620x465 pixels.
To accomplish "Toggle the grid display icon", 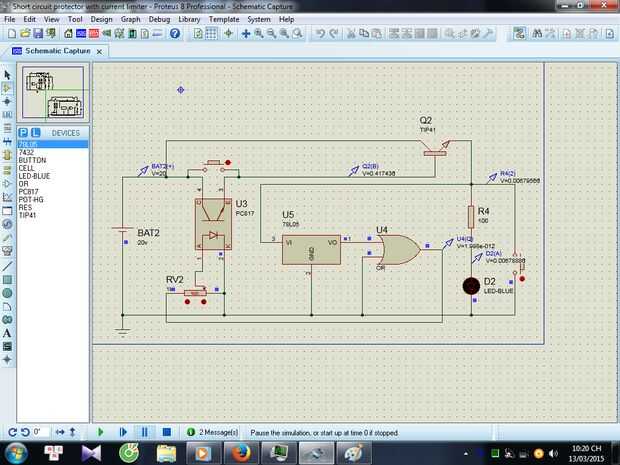I will coord(211,33).
